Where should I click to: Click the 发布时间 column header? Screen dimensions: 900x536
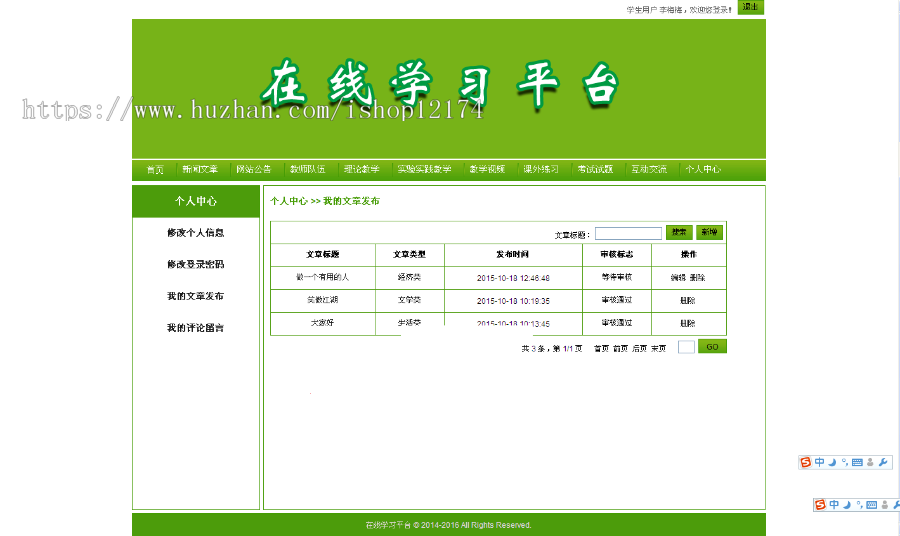click(513, 254)
